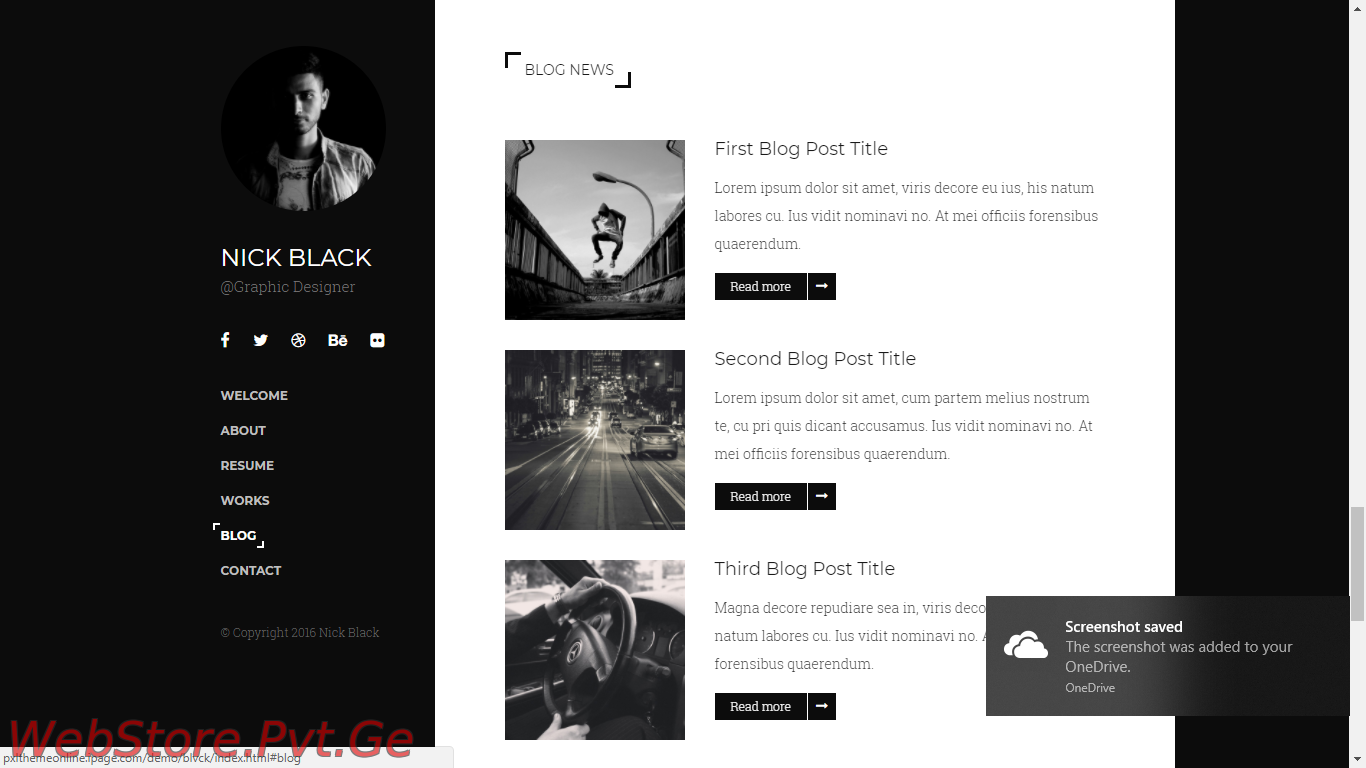Jump to the Contact section
1366x768 pixels.
[x=251, y=571]
